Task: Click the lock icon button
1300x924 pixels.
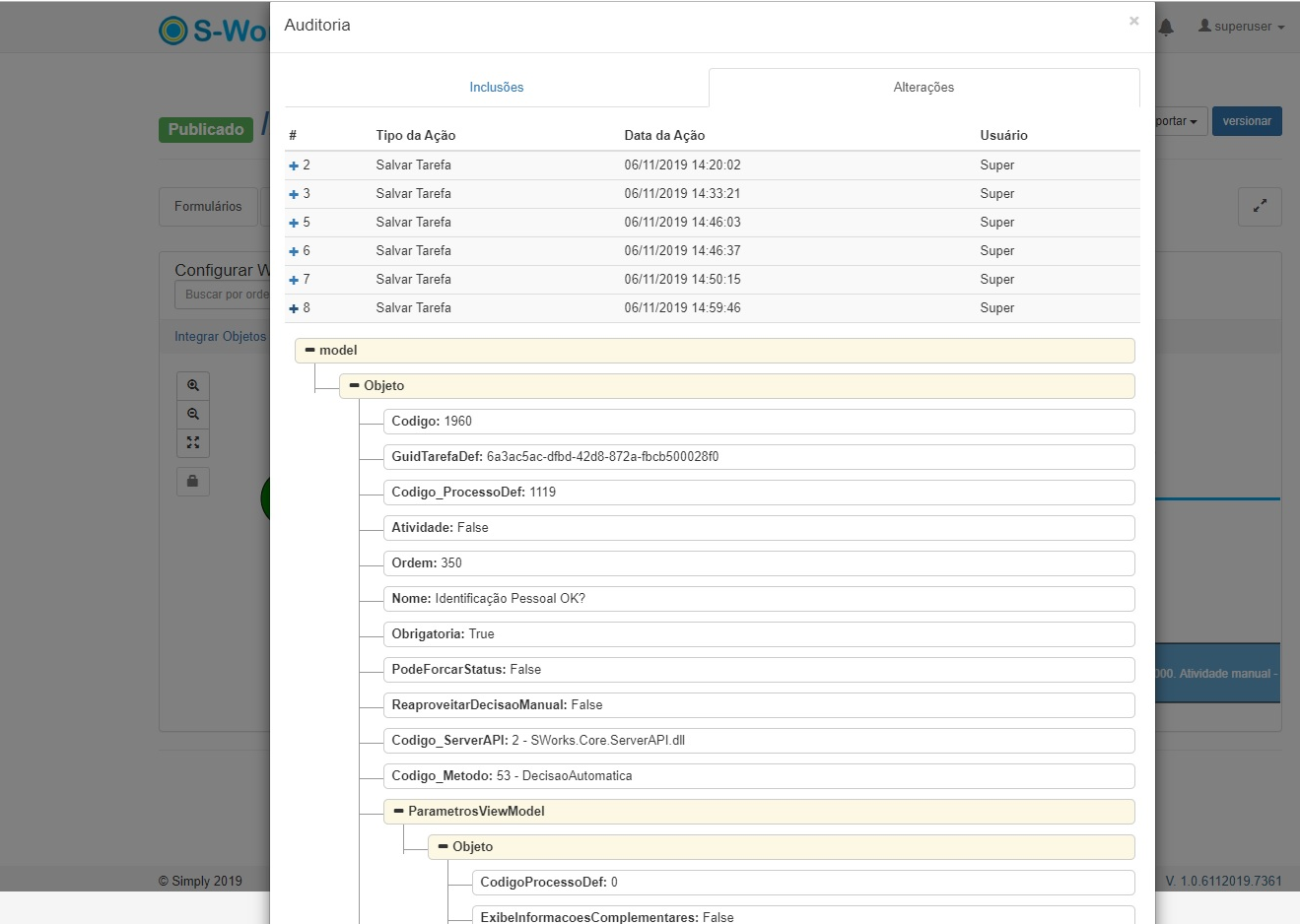Action: 193,481
